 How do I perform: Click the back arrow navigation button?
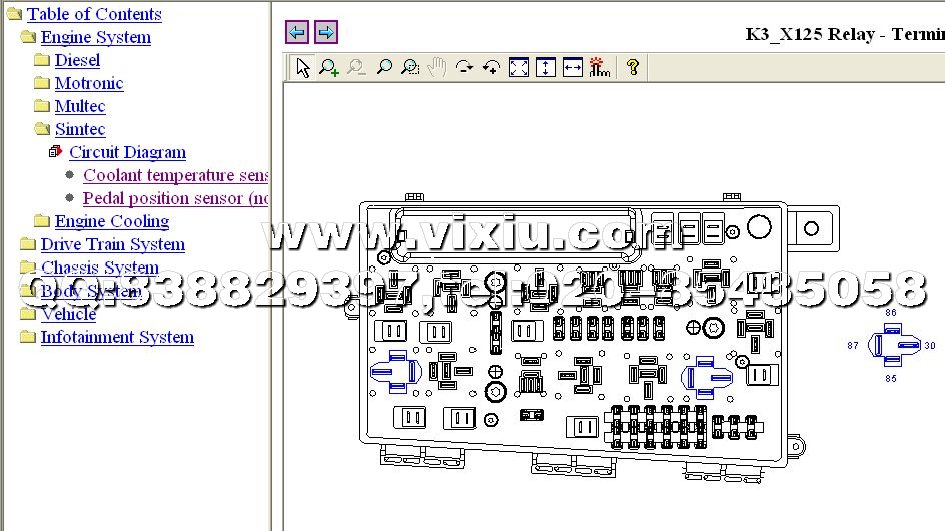[297, 32]
